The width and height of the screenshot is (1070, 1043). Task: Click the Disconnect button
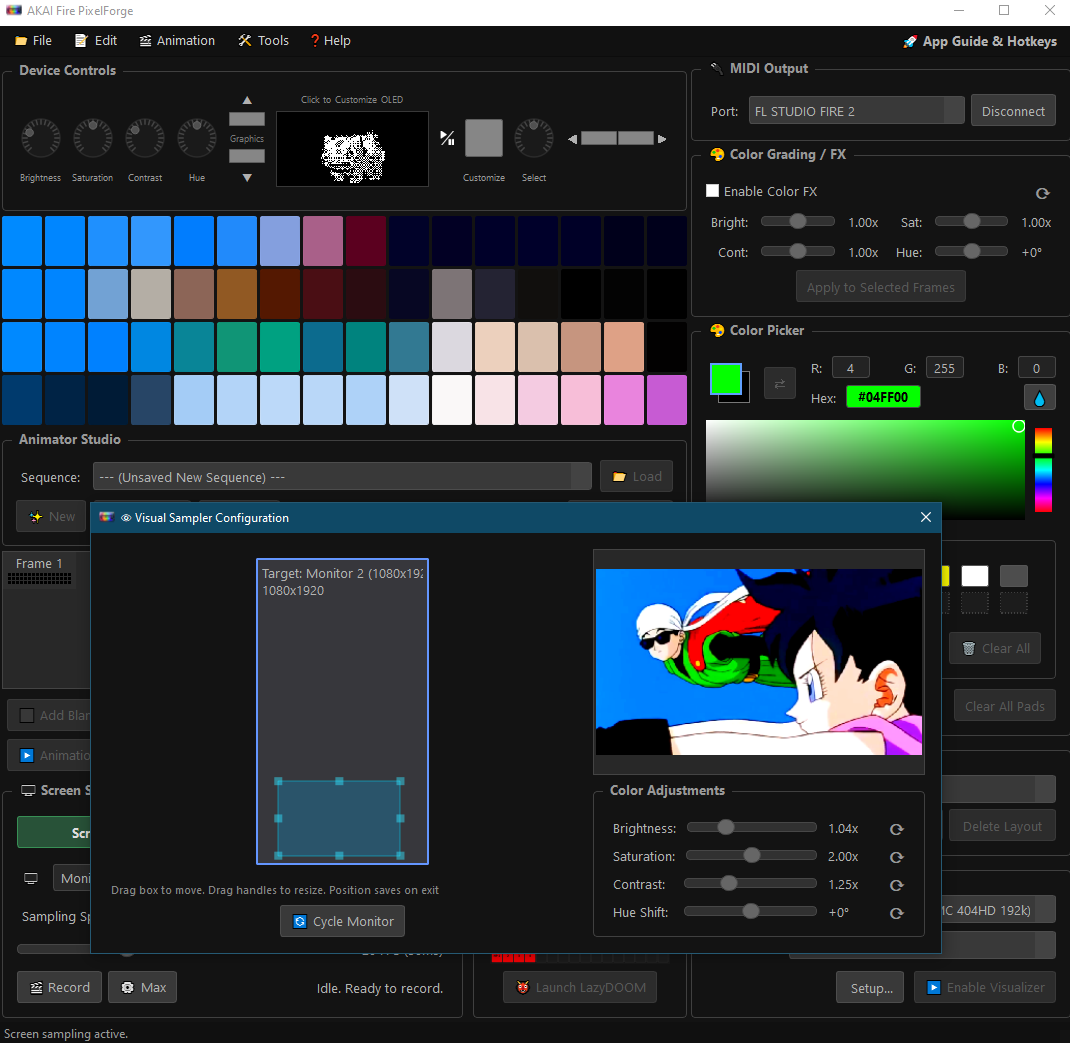pyautogui.click(x=1013, y=111)
